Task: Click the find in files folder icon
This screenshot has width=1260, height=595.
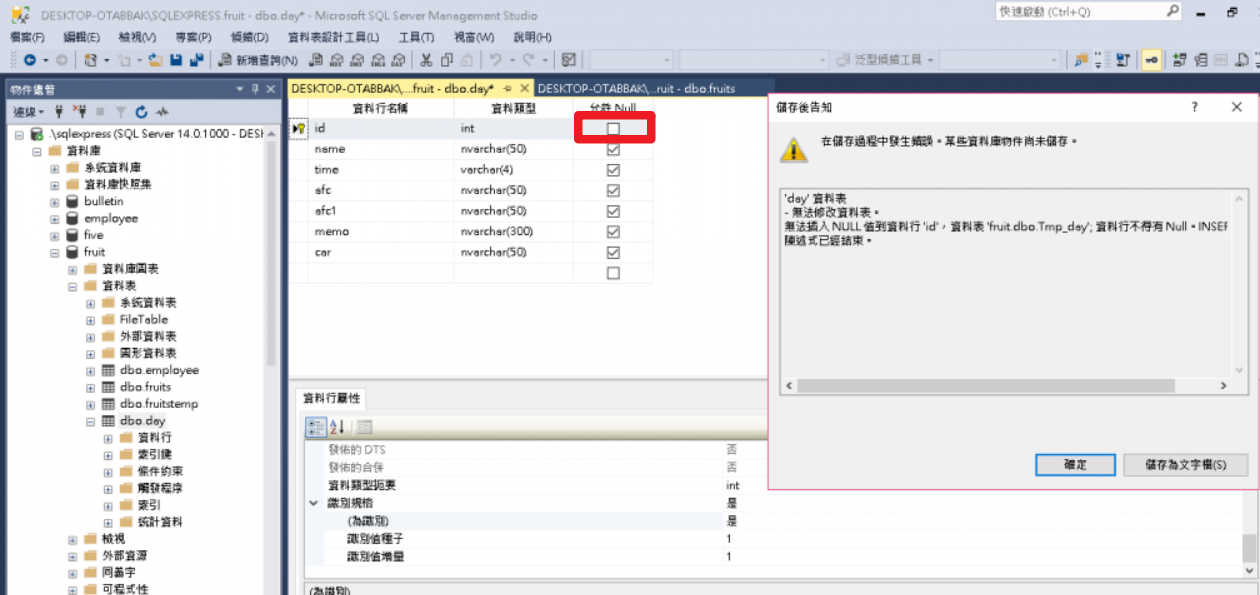Action: [x=1080, y=60]
